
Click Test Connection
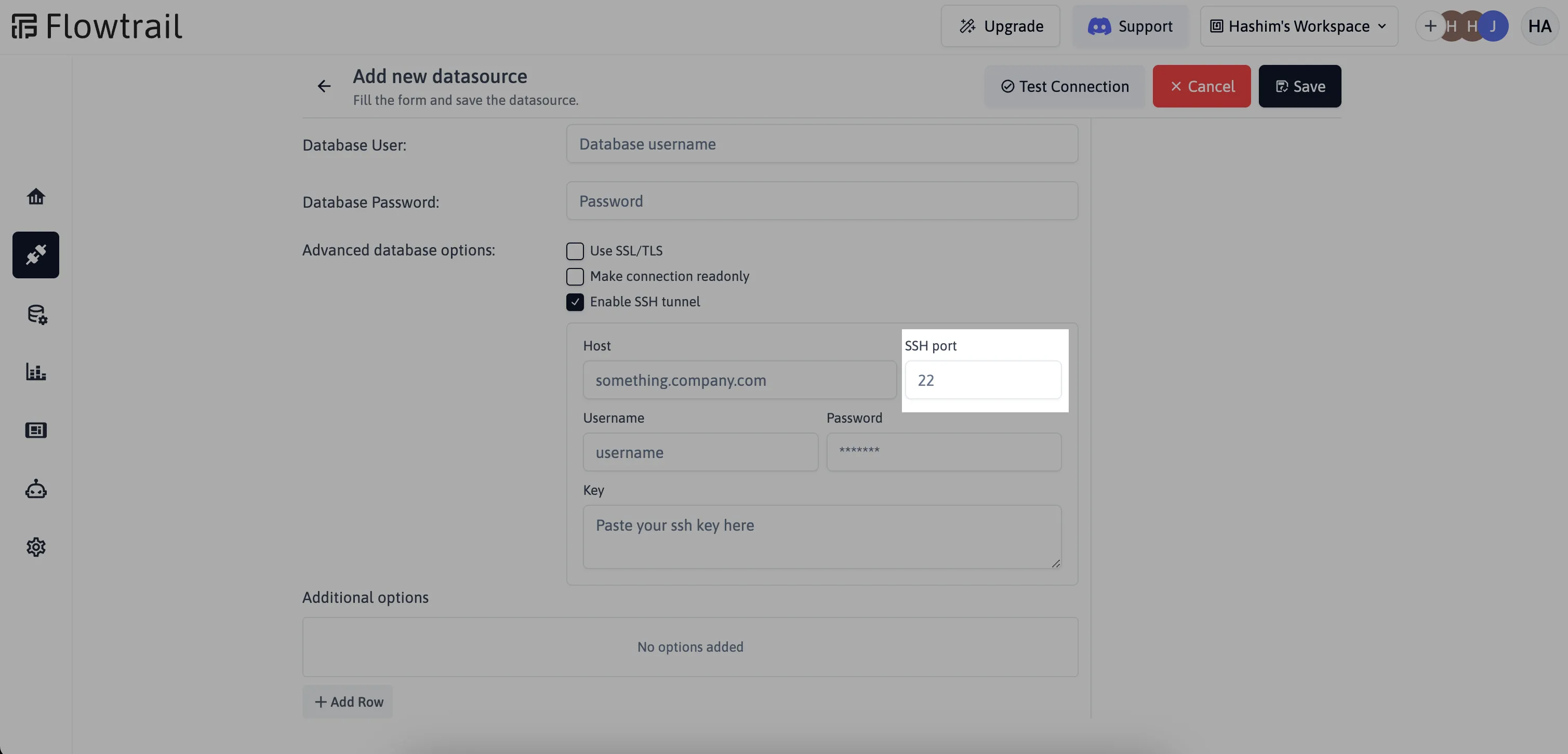1065,86
